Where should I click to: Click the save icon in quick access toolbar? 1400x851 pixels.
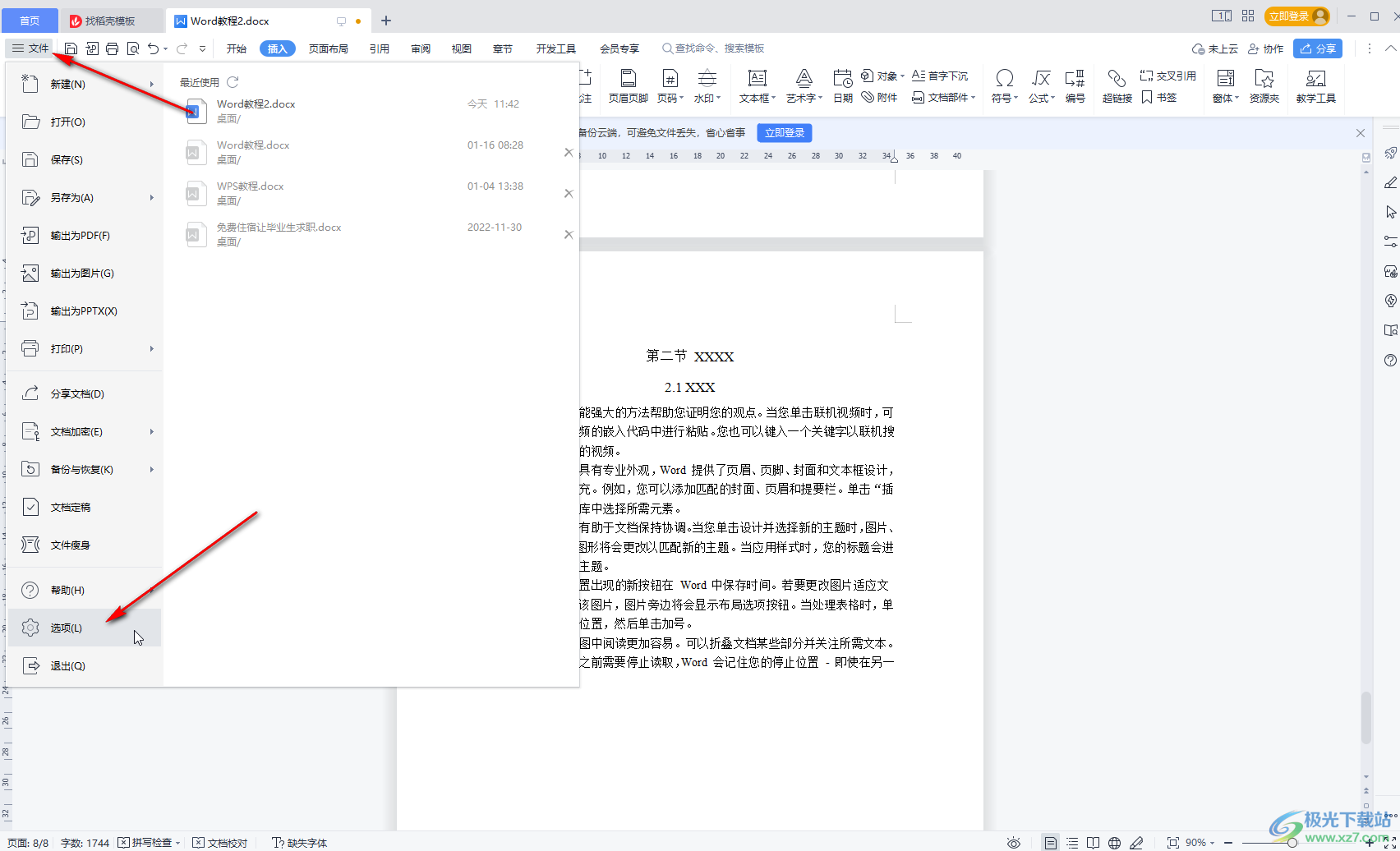coord(71,48)
